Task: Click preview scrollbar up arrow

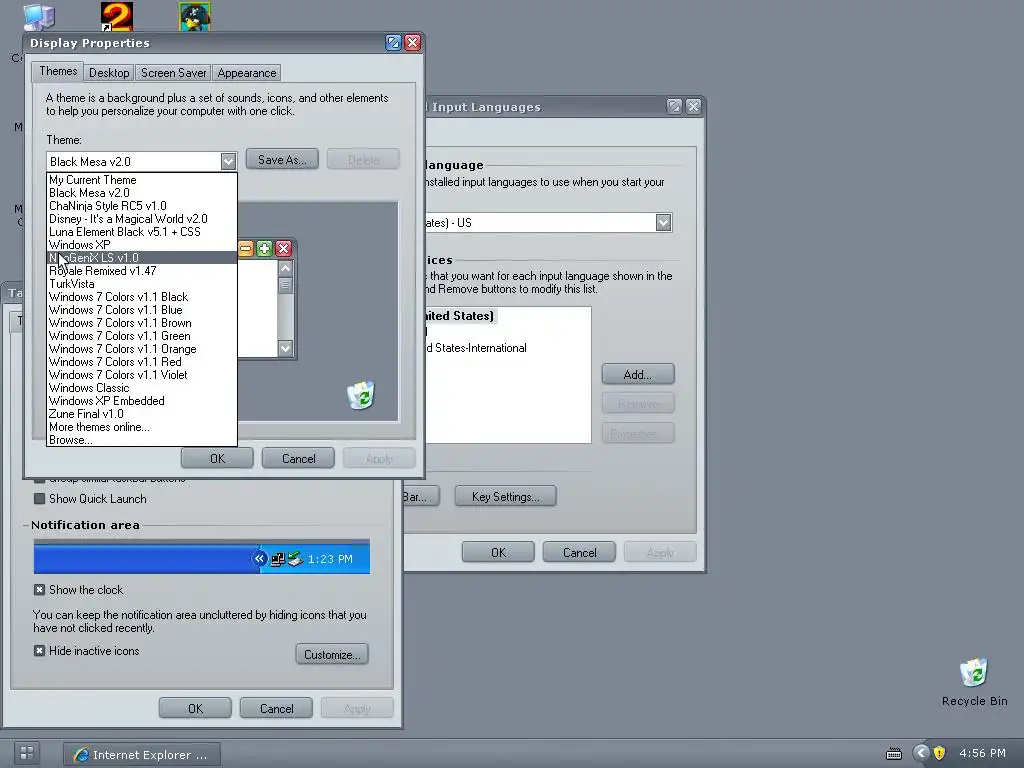Action: (285, 268)
